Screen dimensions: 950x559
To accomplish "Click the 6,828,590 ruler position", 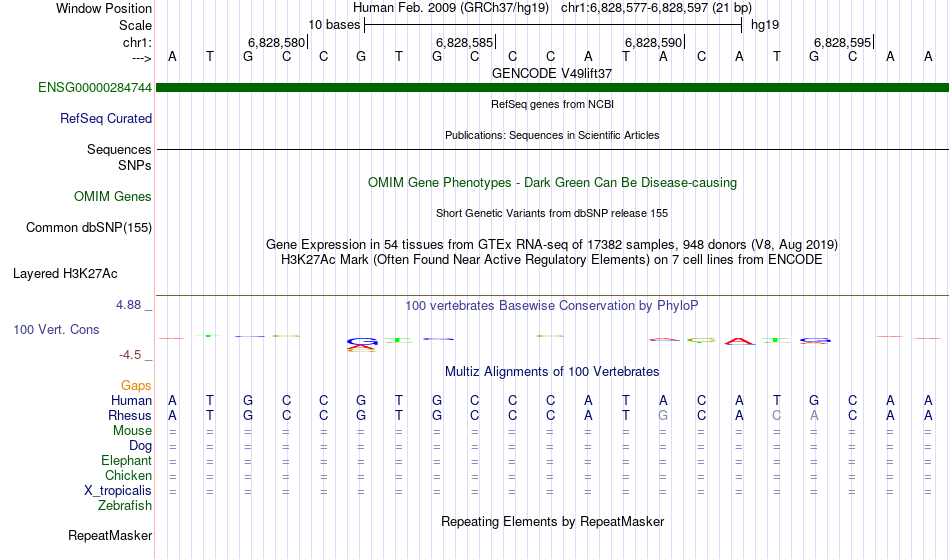I will tap(654, 42).
